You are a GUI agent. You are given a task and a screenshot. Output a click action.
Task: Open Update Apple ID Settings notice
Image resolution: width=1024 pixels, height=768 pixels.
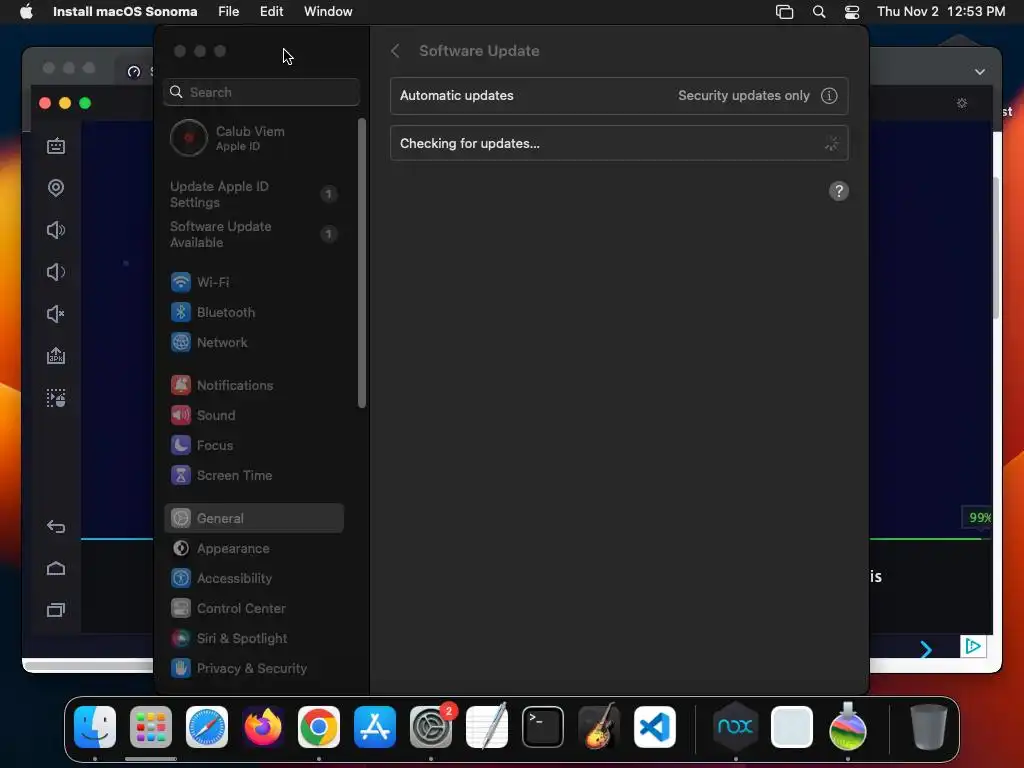pyautogui.click(x=253, y=195)
